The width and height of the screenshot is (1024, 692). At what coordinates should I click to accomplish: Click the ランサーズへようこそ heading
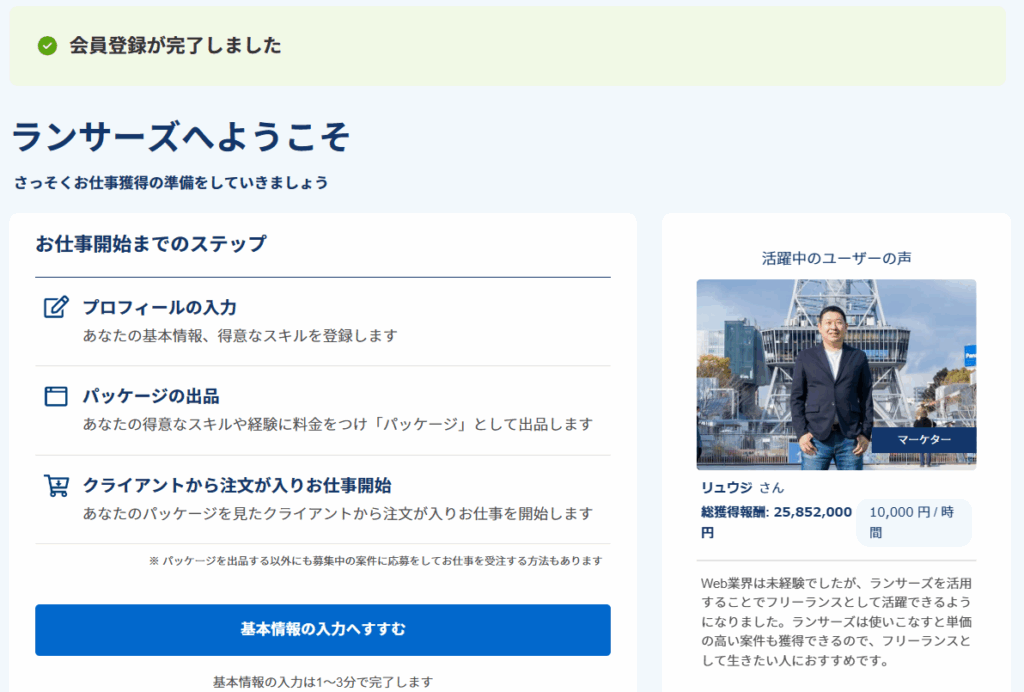[181, 137]
